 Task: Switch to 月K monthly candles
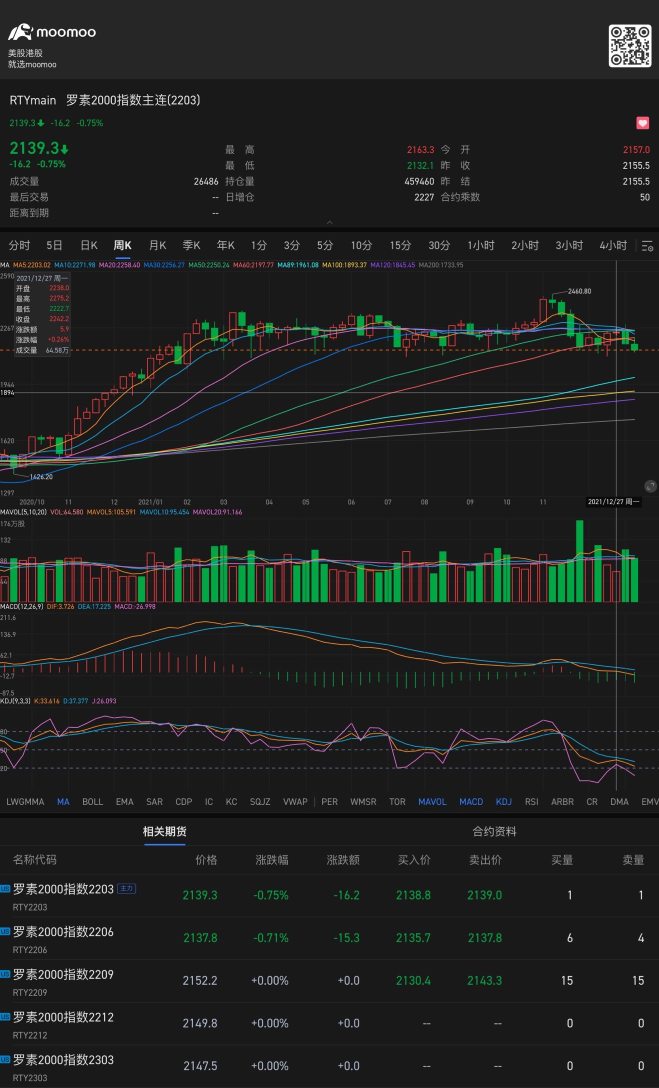point(157,246)
